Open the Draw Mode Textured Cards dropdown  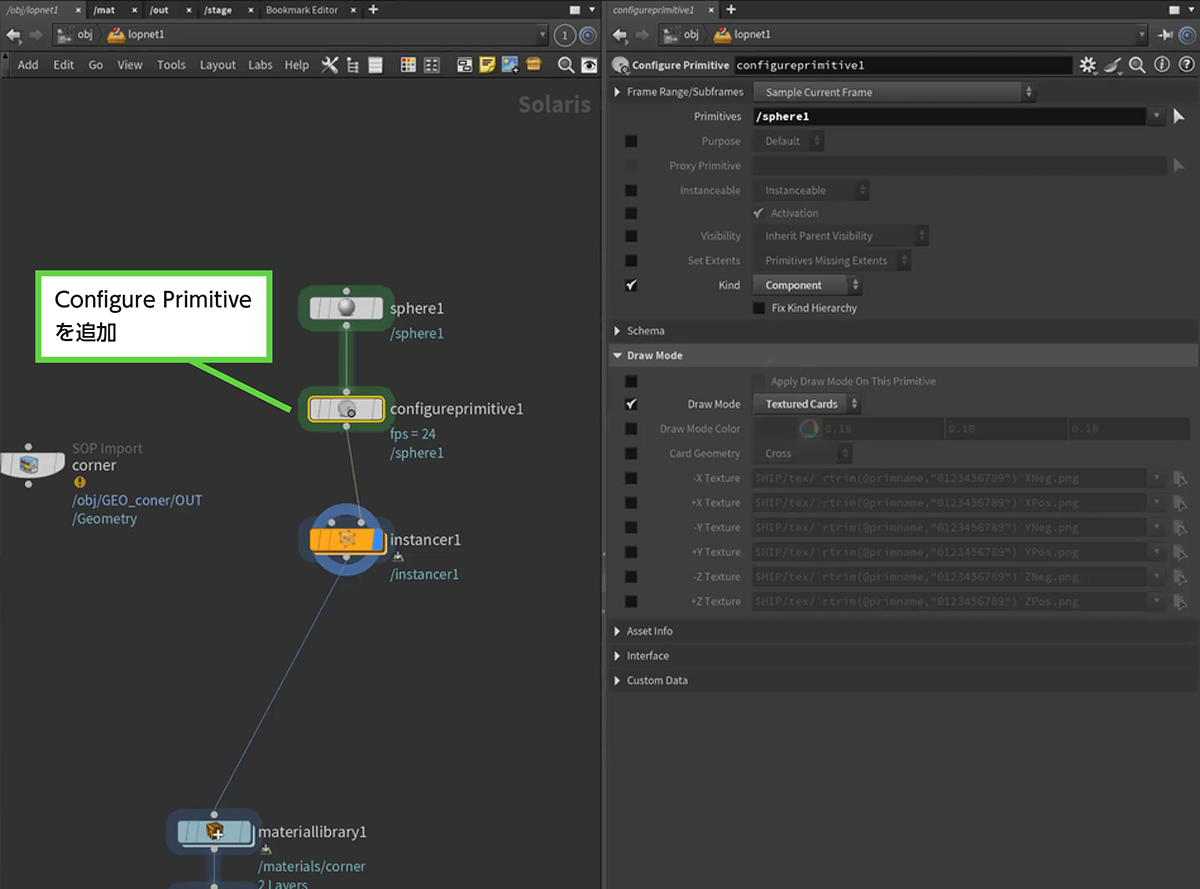coord(806,404)
